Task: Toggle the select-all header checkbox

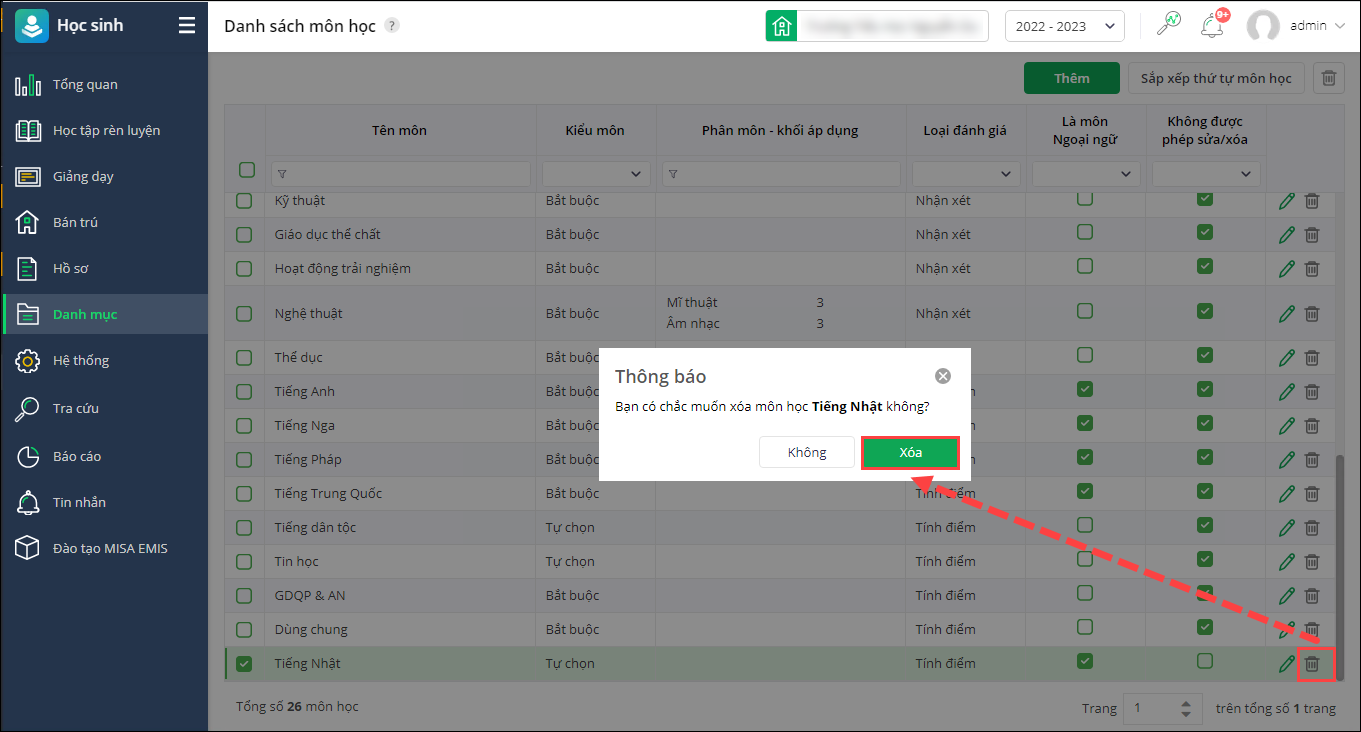Action: click(247, 170)
